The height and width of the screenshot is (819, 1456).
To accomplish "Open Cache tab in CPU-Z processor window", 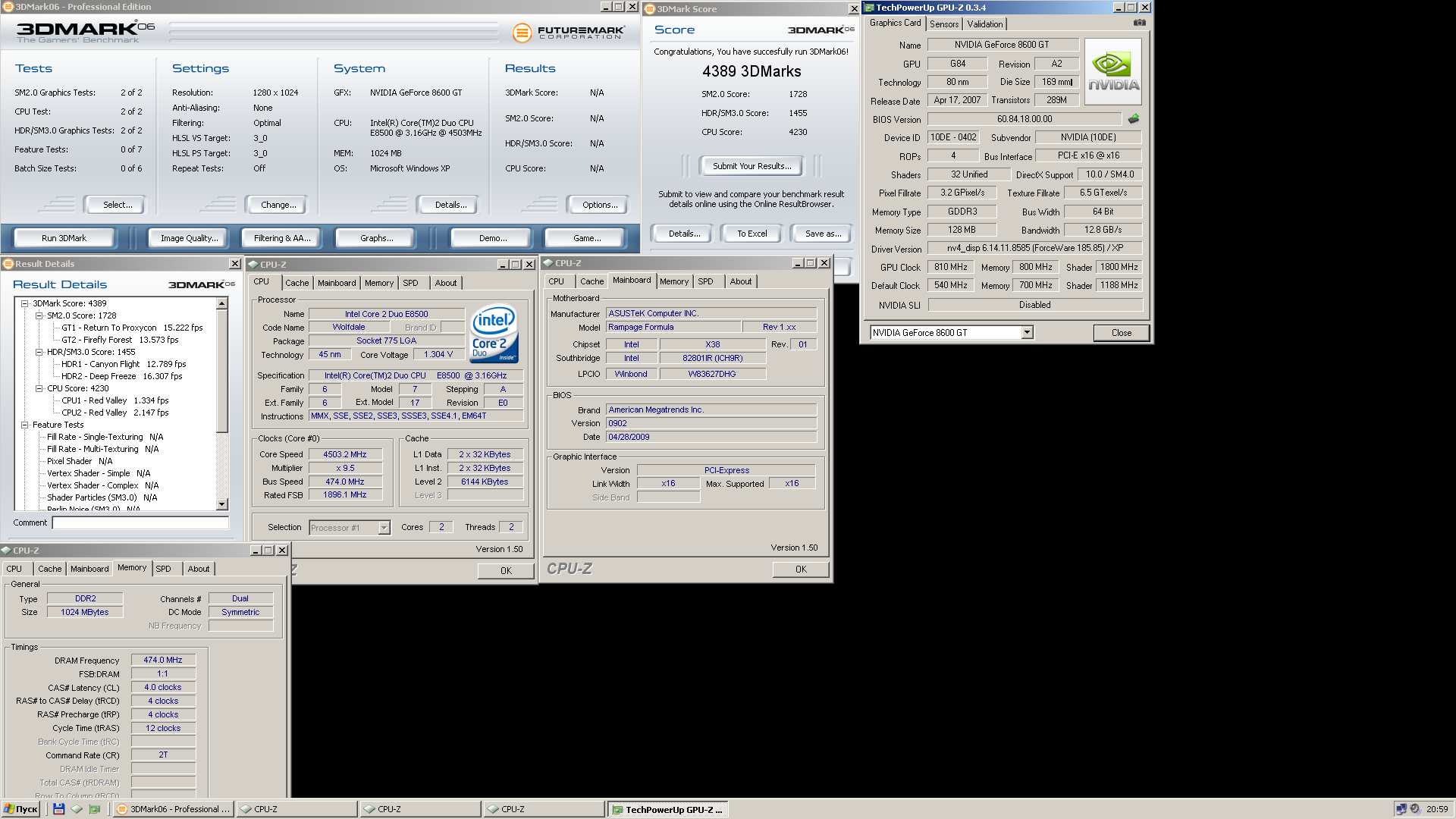I will (x=297, y=283).
